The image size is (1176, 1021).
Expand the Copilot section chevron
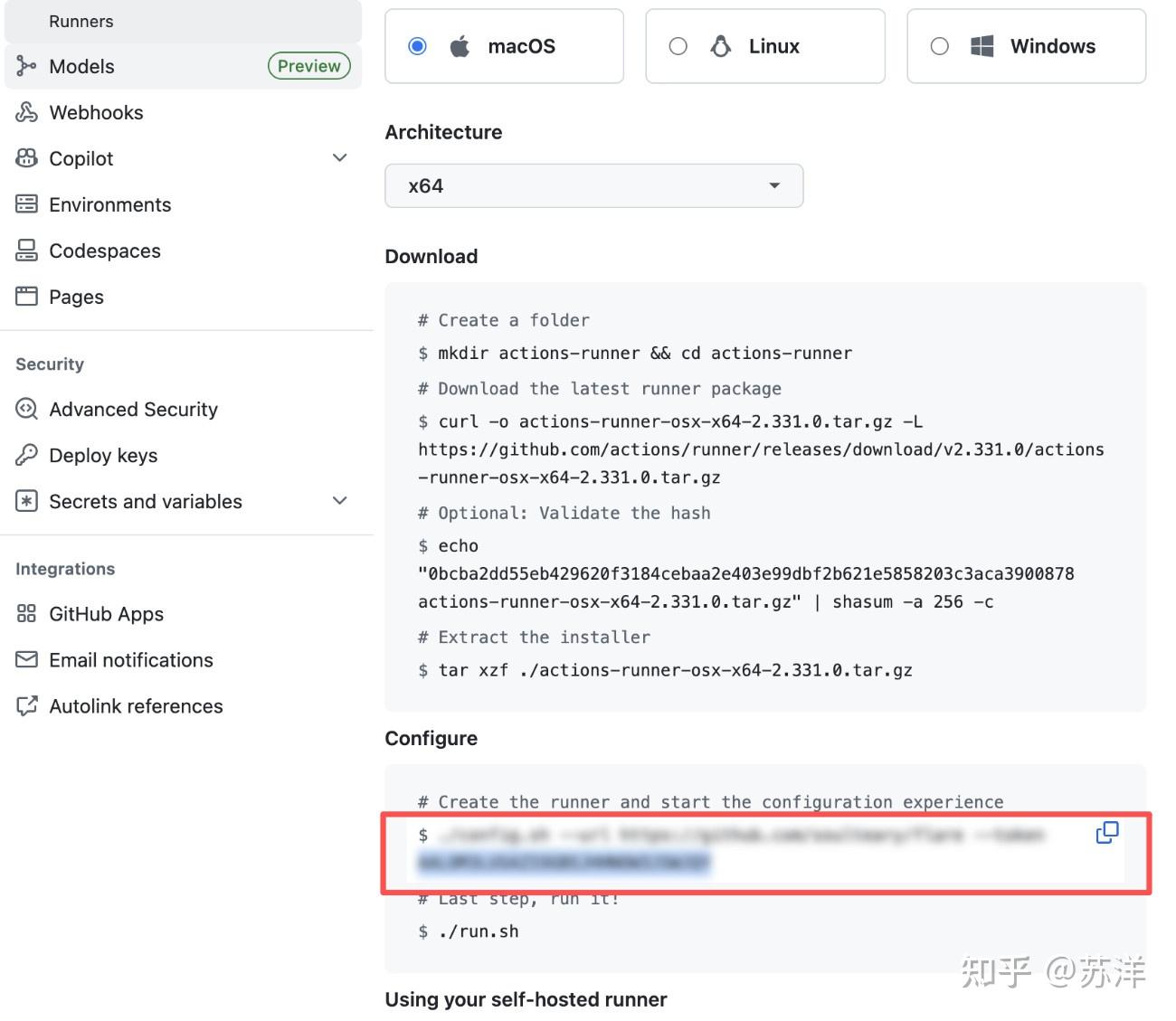(x=340, y=158)
